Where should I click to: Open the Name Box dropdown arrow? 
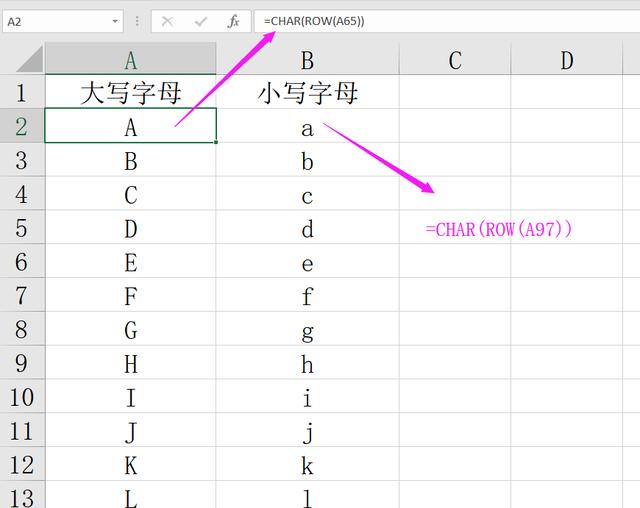coord(115,21)
